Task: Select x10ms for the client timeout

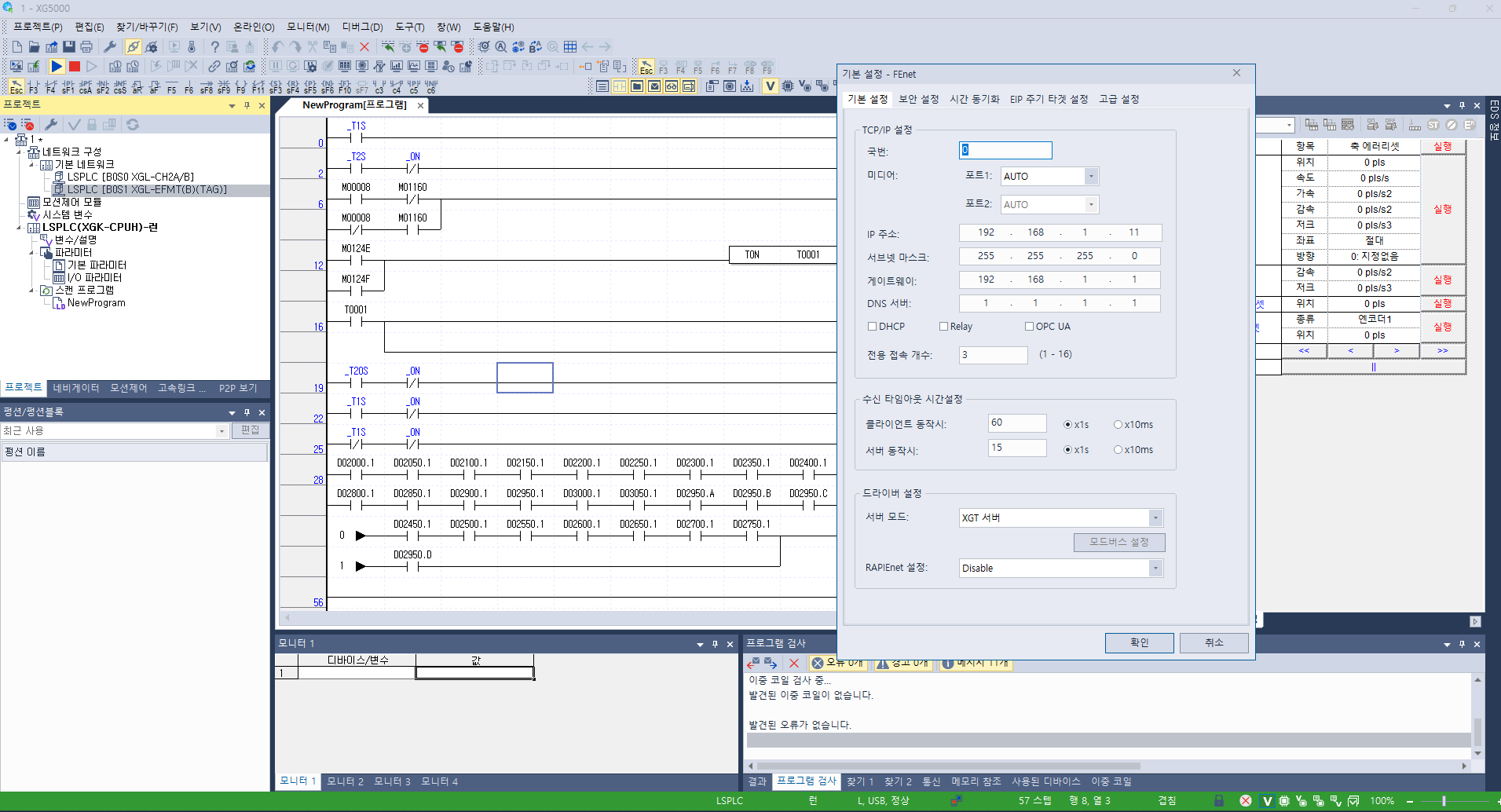Action: 1117,424
